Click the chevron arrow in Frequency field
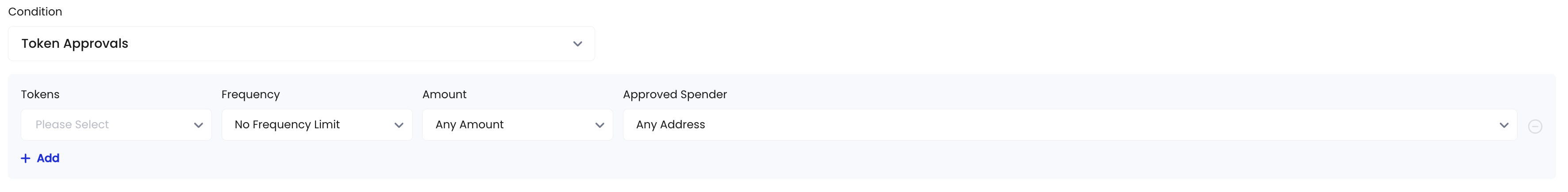Image resolution: width=1568 pixels, height=192 pixels. click(x=399, y=125)
